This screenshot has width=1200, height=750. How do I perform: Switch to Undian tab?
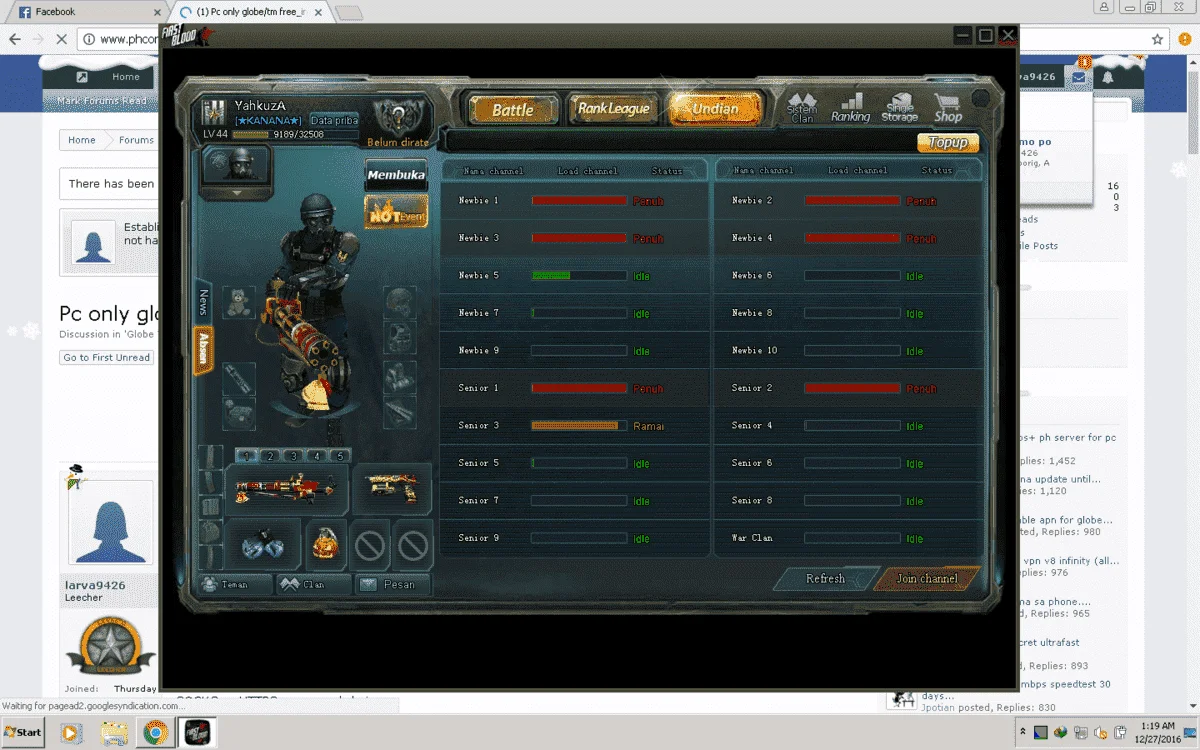click(x=716, y=109)
